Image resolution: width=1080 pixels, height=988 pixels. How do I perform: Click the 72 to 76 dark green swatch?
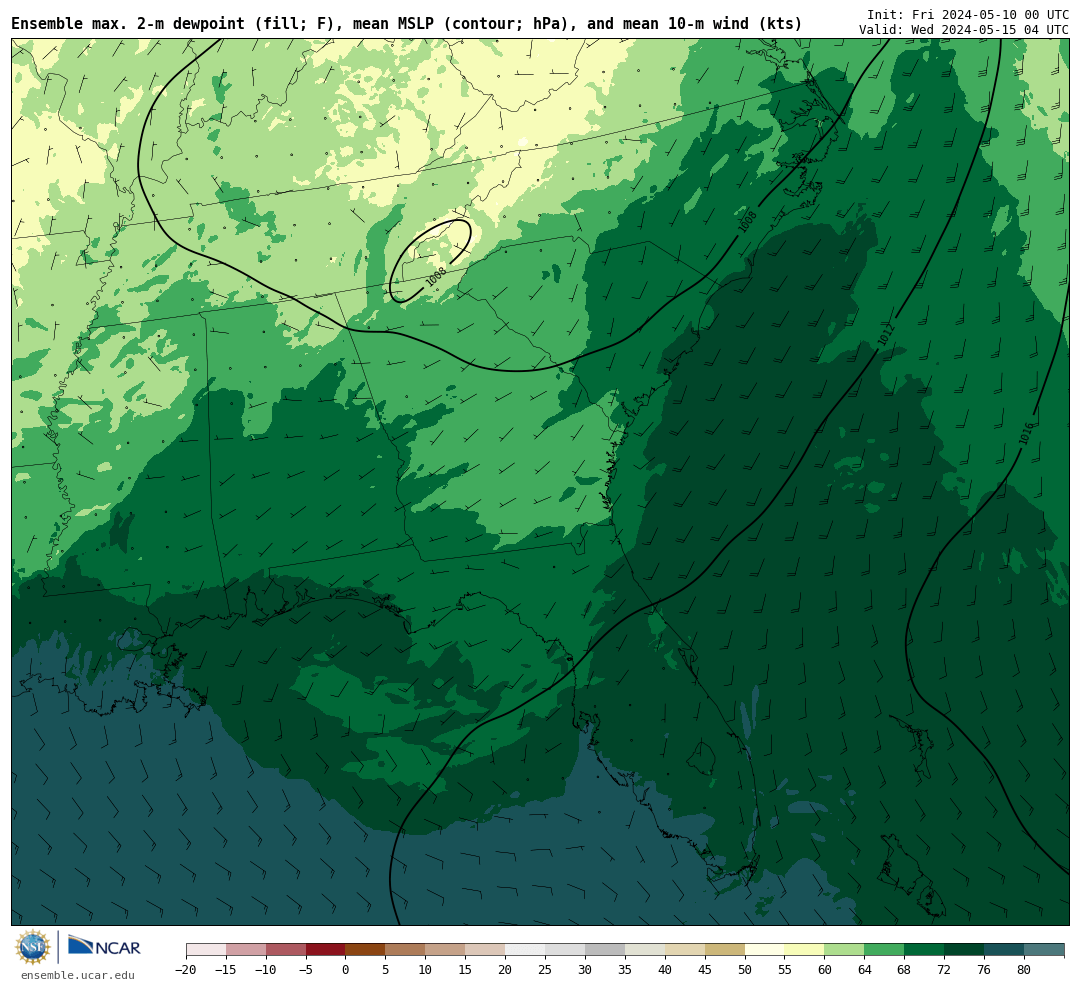[x=965, y=950]
